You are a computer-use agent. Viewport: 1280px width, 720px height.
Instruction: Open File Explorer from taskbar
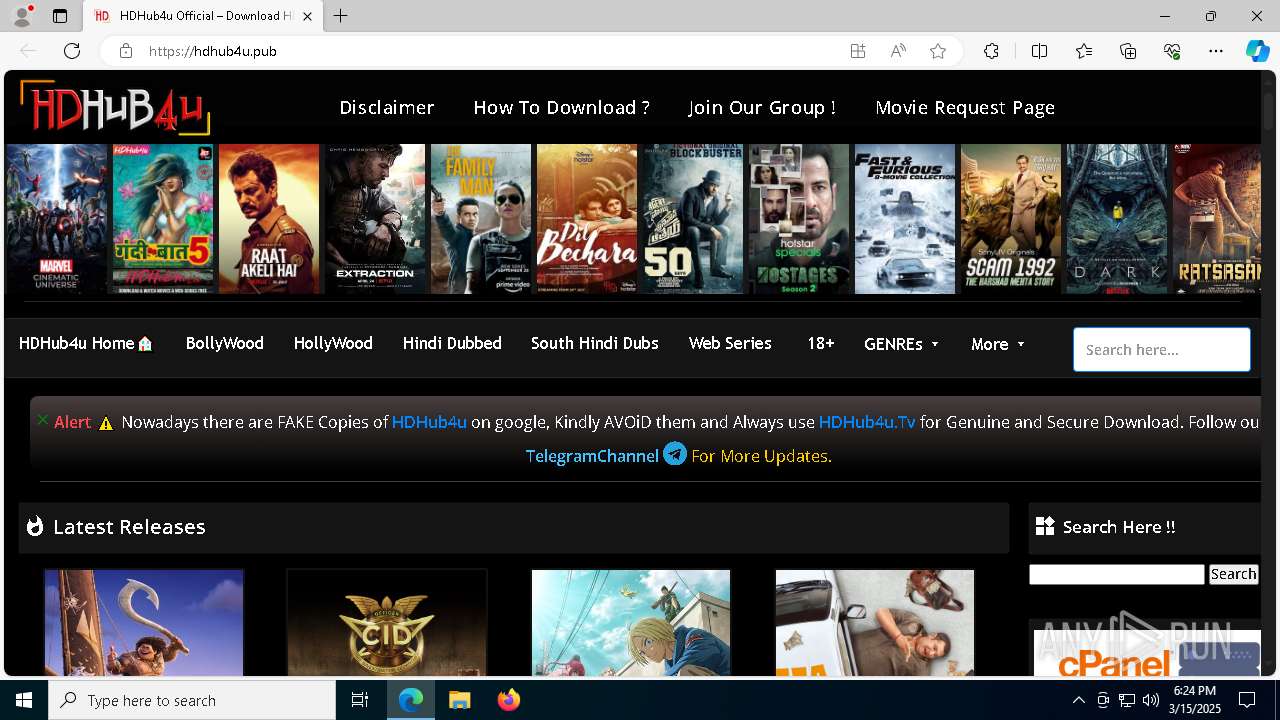459,700
